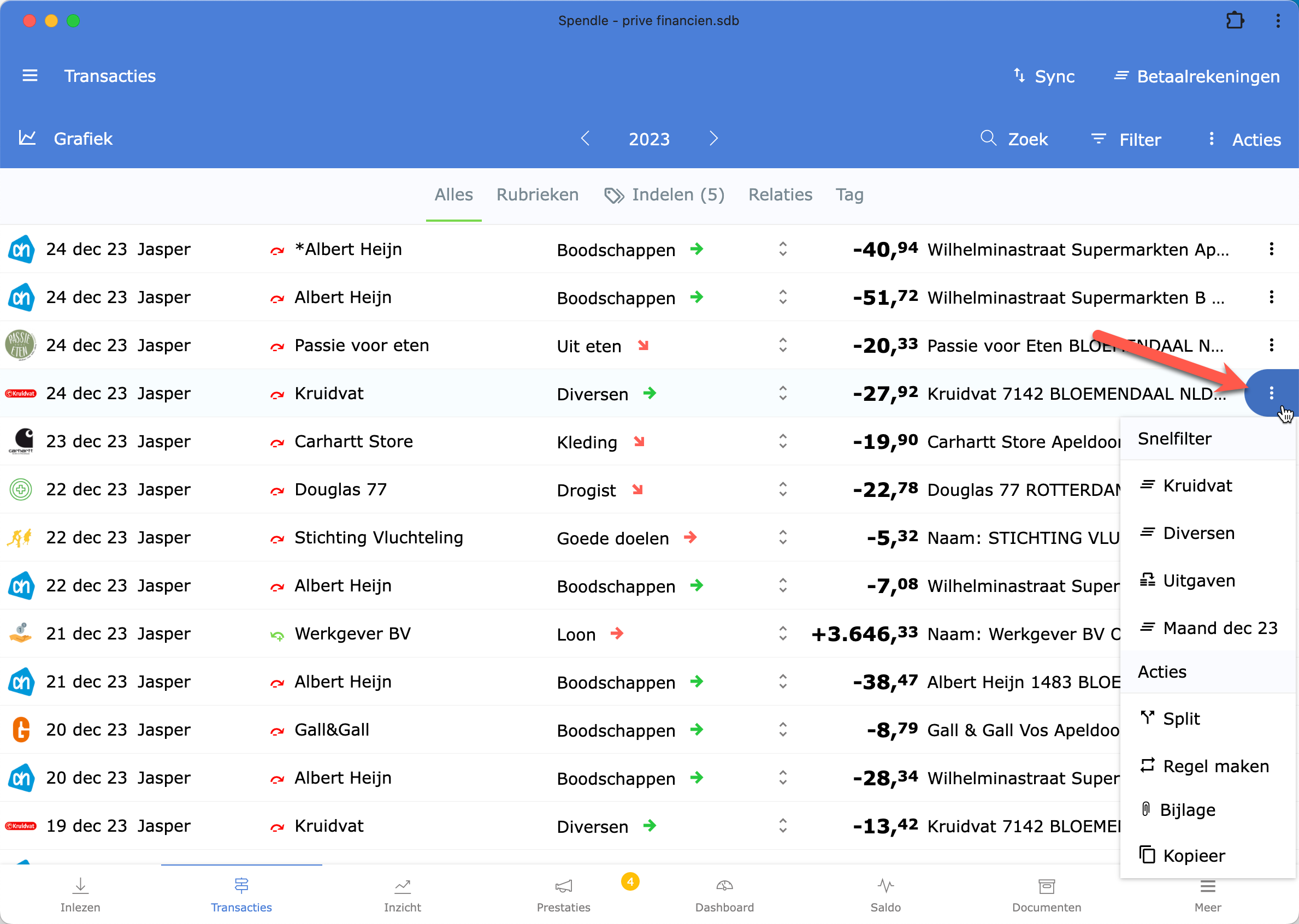This screenshot has width=1299, height=924.
Task: Click the puzzle extension icon in title bar
Action: point(1234,21)
